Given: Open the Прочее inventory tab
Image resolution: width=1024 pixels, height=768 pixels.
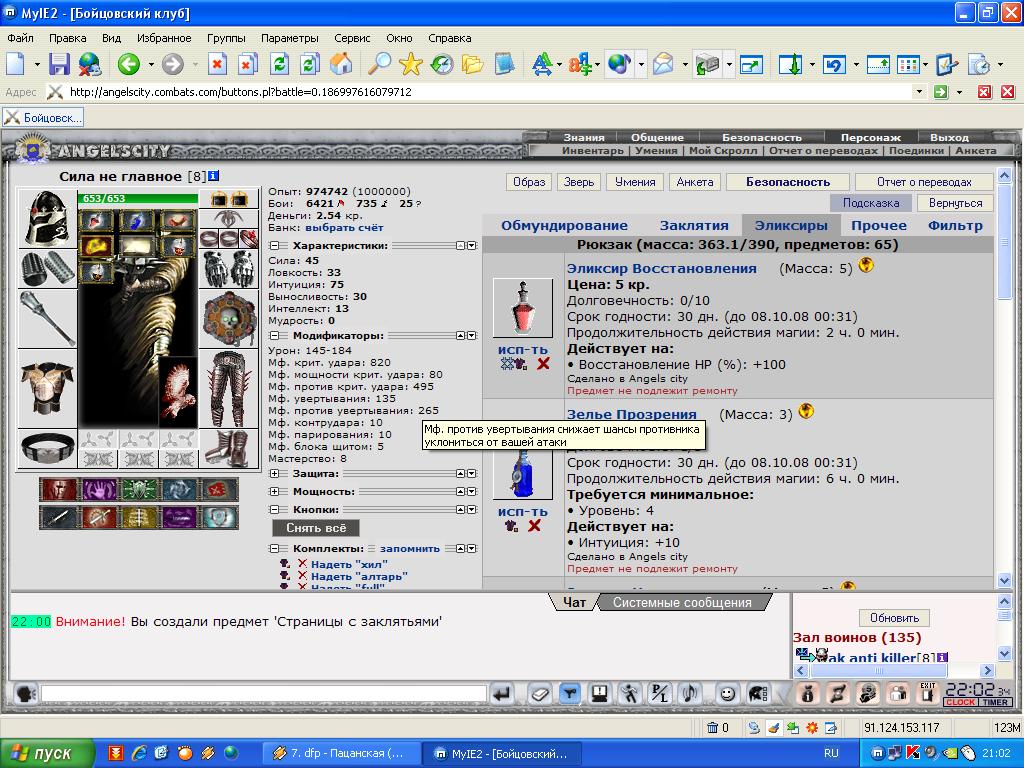Looking at the screenshot, I should coord(878,225).
